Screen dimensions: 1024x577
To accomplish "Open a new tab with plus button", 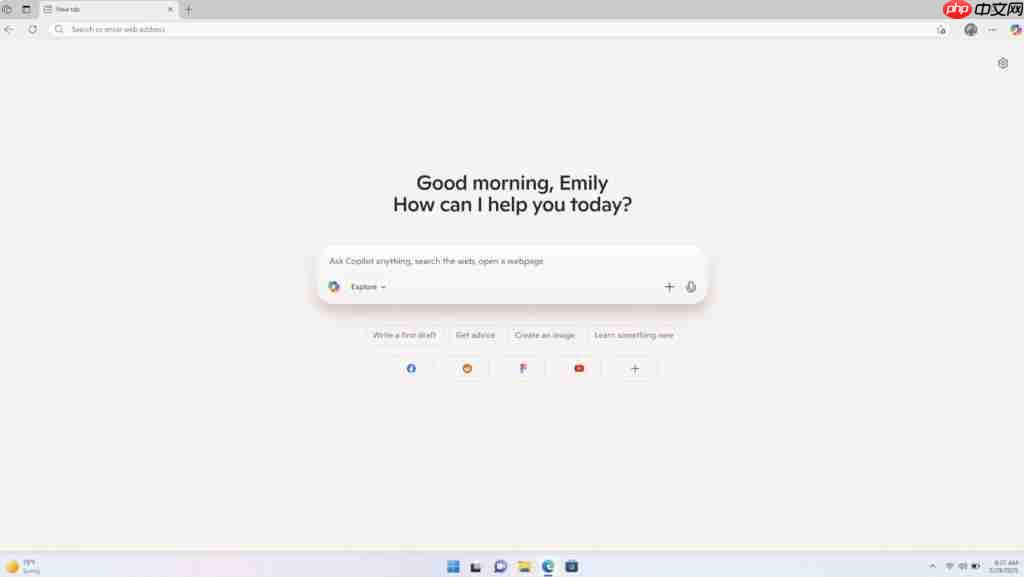I will pos(189,9).
